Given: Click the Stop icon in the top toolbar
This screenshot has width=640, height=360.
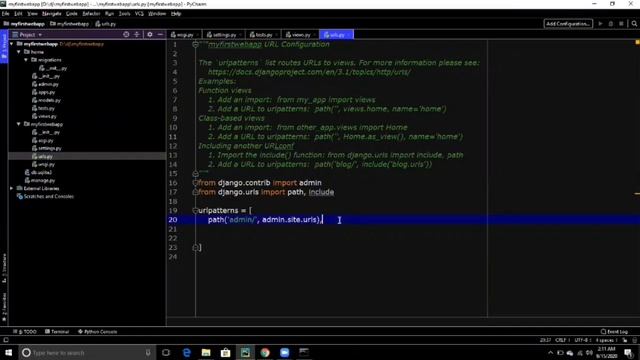Looking at the screenshot, I should (x=621, y=24).
